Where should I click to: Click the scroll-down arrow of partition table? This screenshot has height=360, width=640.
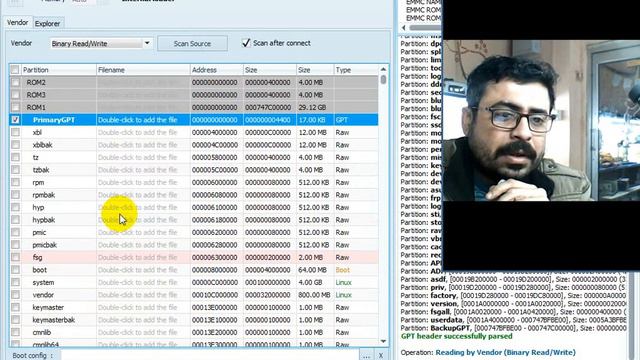pos(383,341)
